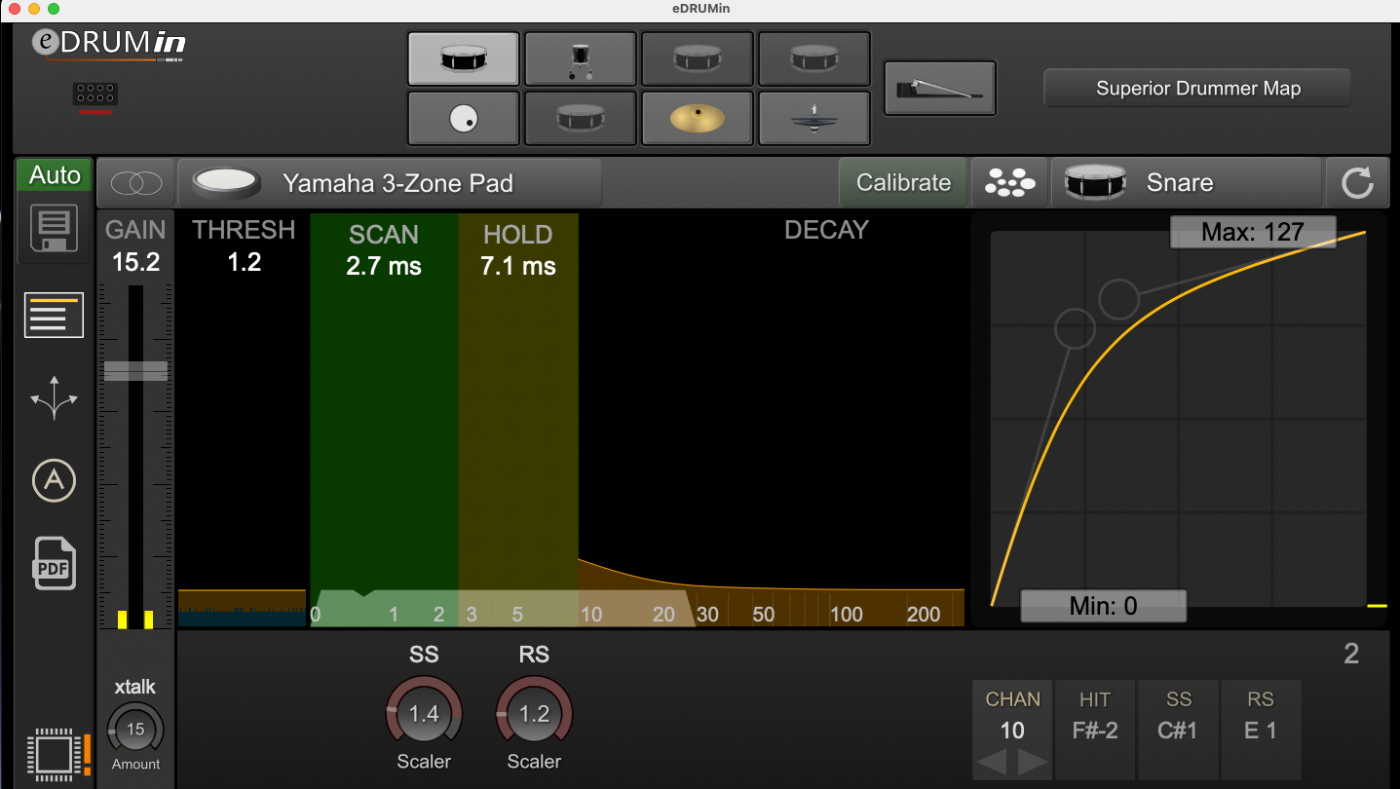Click the 200 ms mark on the timeline
The image size is (1400, 789).
click(x=923, y=614)
